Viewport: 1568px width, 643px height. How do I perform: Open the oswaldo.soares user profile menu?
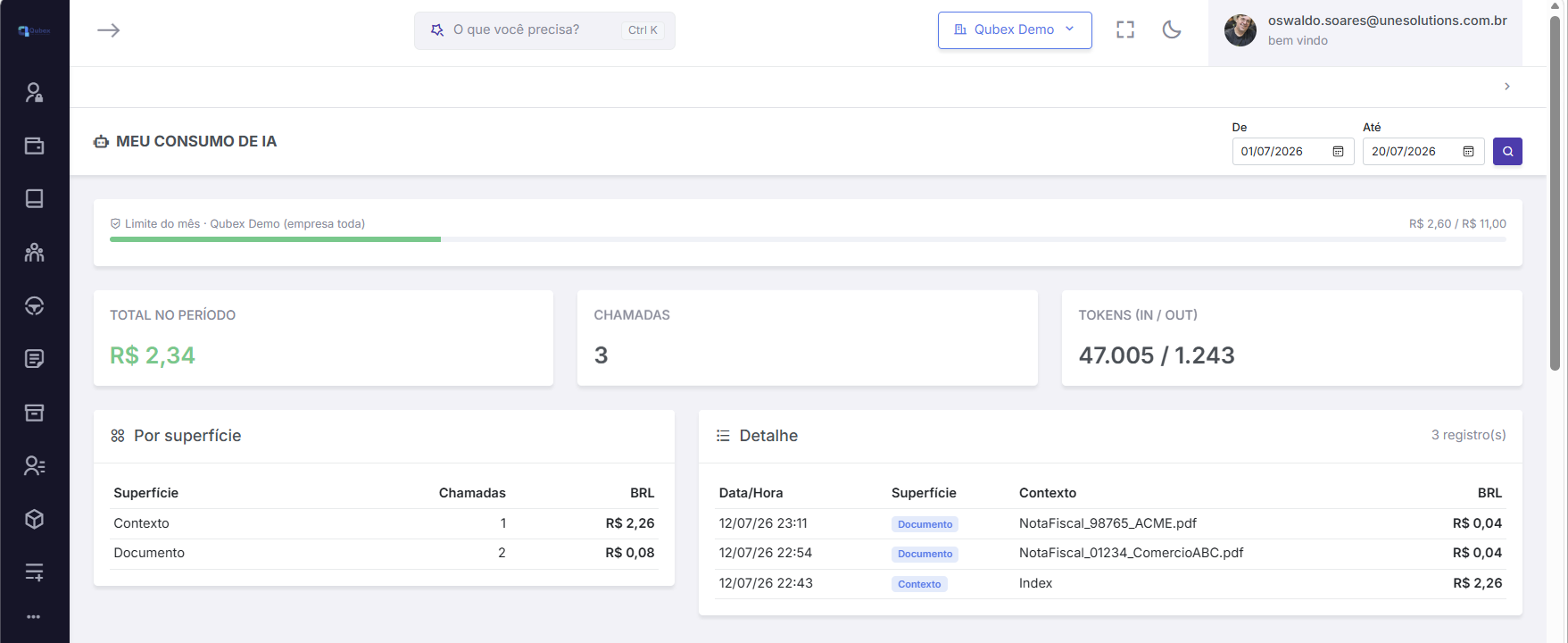1365,30
